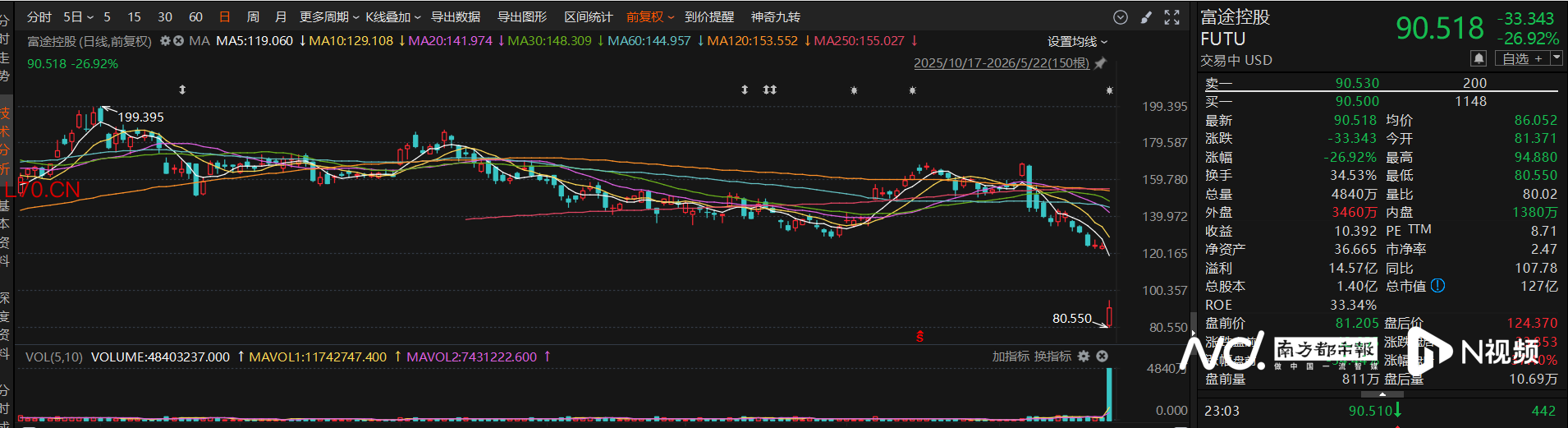Expand the 设置均线 dropdown
This screenshot has width=1568, height=428.
pyautogui.click(x=1077, y=41)
